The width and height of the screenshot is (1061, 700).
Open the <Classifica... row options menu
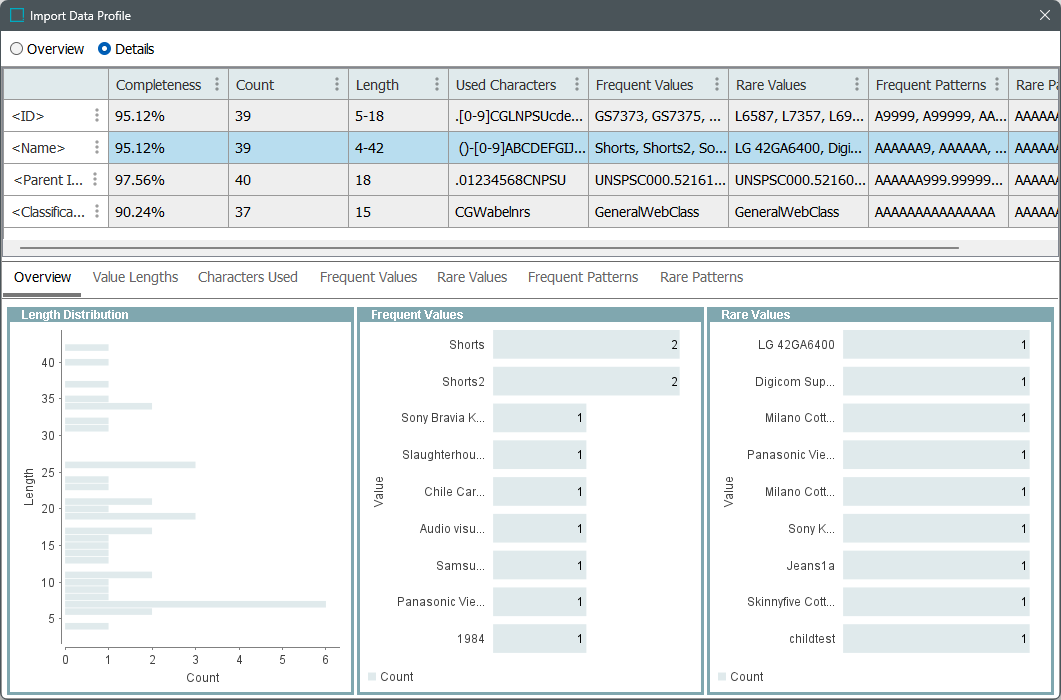(97, 211)
